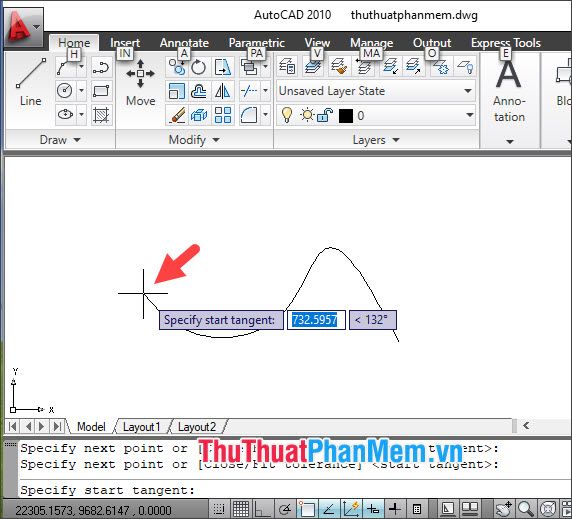Viewport: 572px width, 519px height.
Task: Select the Rotate tool
Action: [x=199, y=67]
